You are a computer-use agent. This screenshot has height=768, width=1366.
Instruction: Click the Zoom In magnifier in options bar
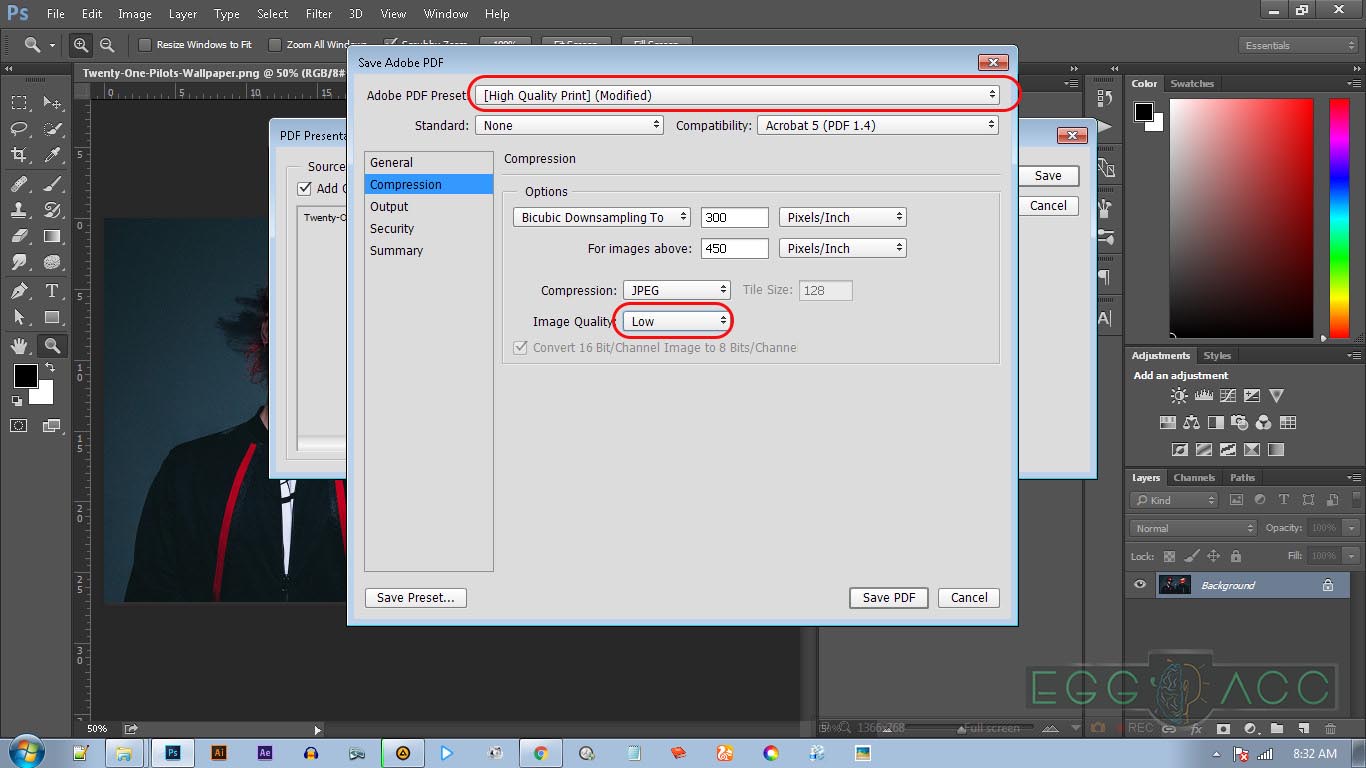click(x=81, y=45)
